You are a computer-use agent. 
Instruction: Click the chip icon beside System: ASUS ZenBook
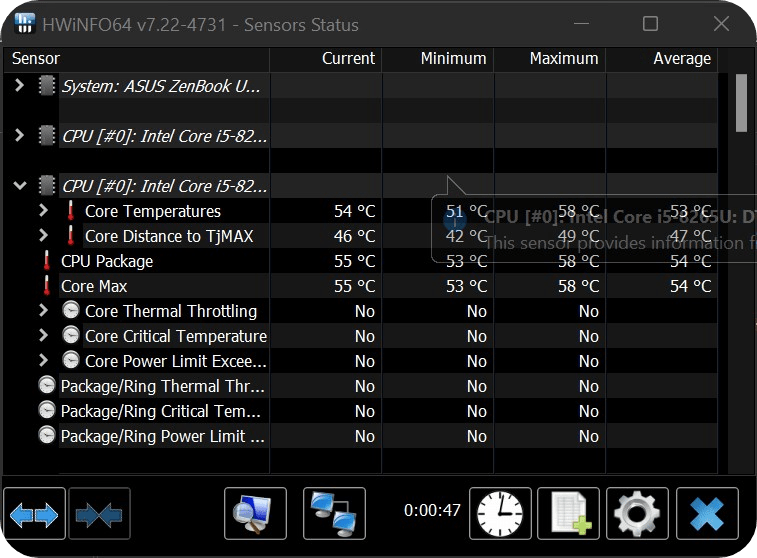point(47,86)
